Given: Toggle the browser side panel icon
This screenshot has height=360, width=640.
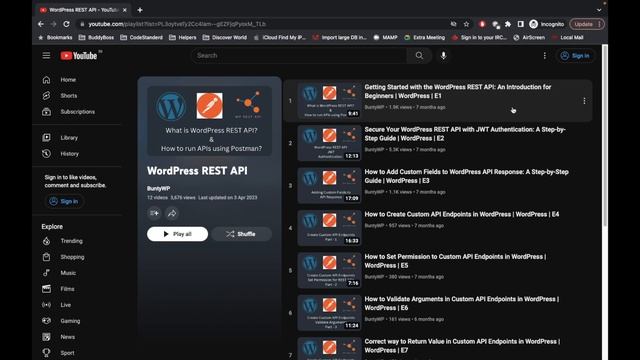Looking at the screenshot, I should click(520, 24).
